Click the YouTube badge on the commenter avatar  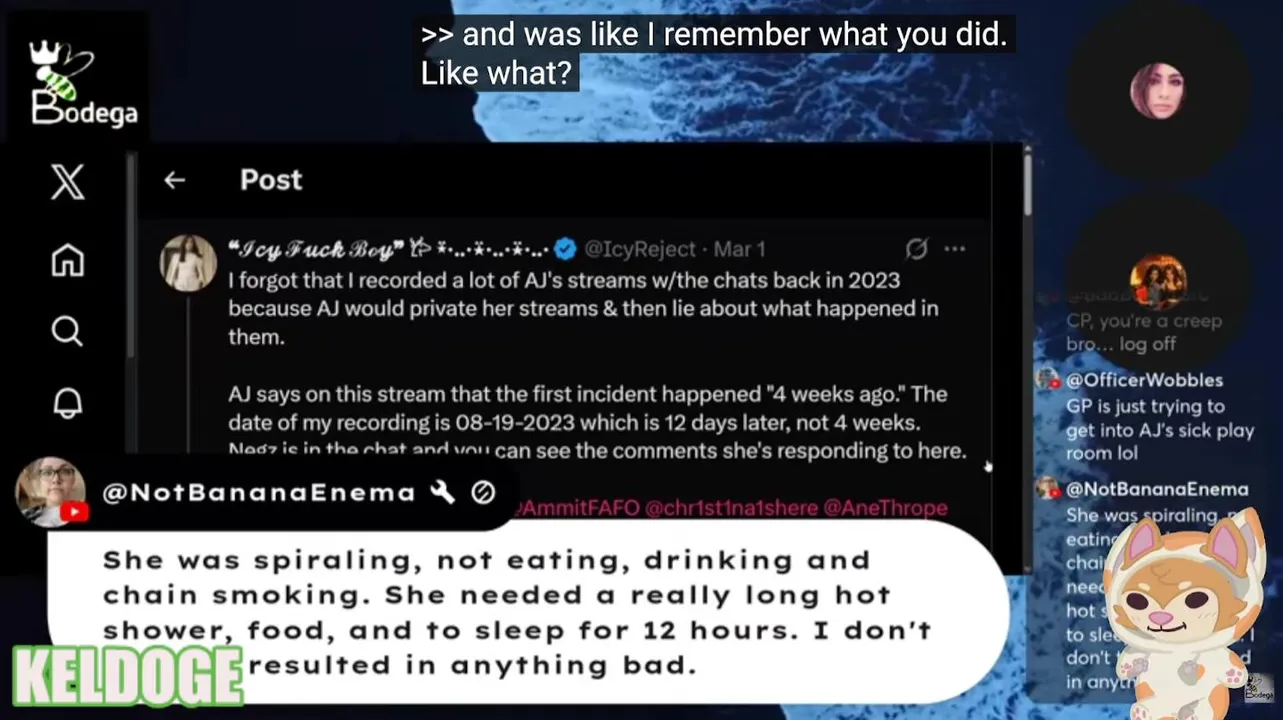click(x=75, y=512)
